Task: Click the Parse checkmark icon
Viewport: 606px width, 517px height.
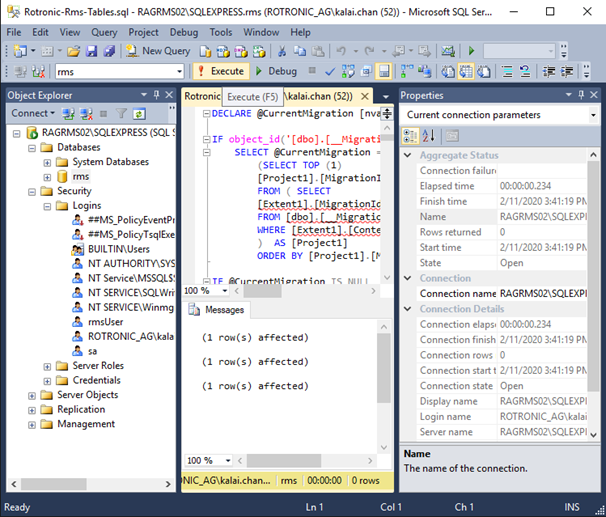Action: (x=330, y=72)
